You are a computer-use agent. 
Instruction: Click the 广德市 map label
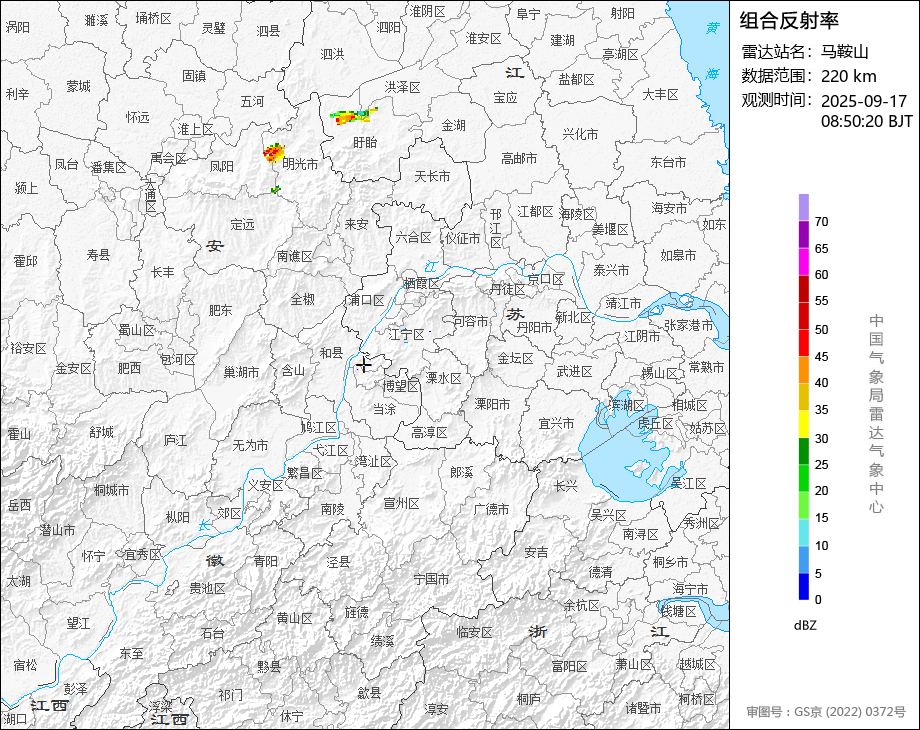coord(492,509)
